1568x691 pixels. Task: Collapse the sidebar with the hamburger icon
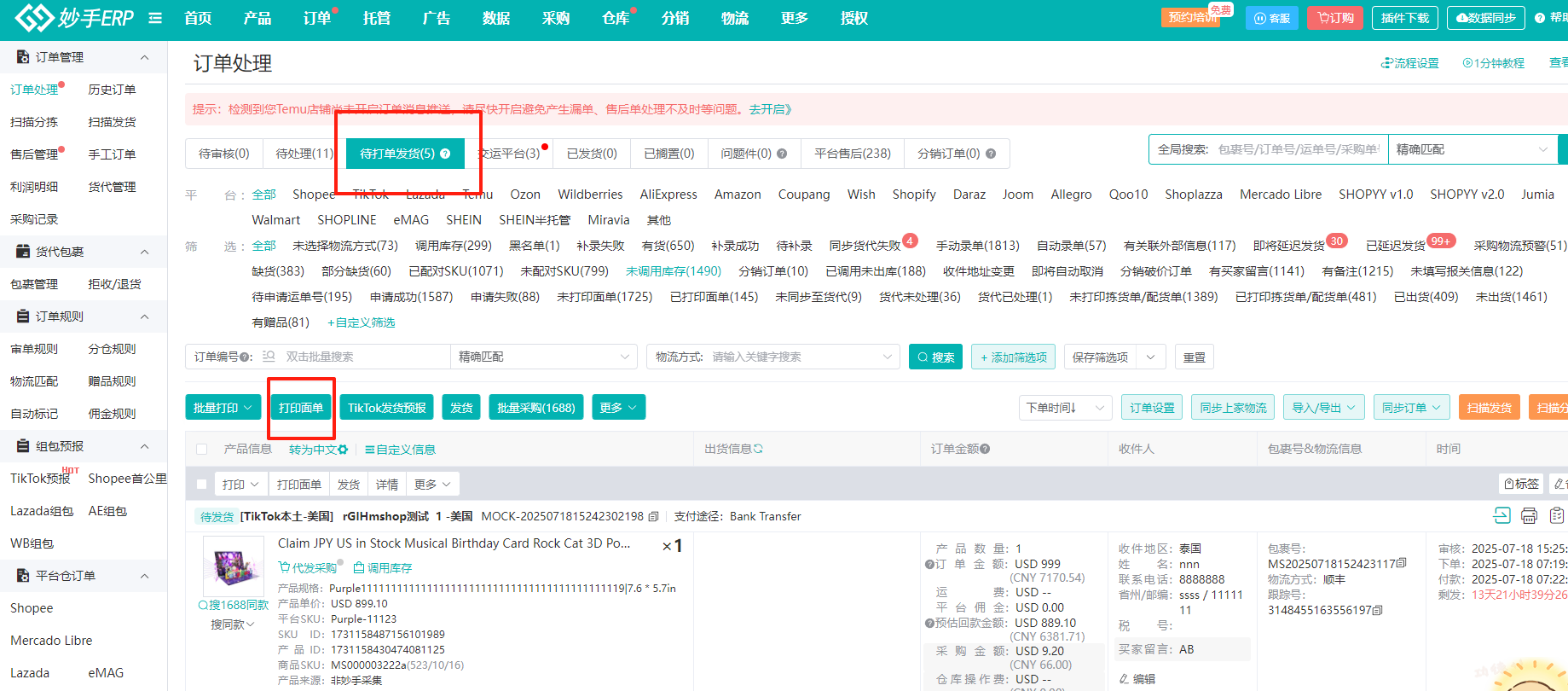click(155, 18)
